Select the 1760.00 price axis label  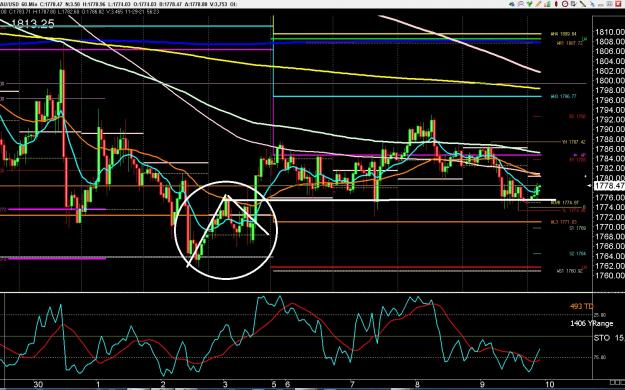[609, 276]
